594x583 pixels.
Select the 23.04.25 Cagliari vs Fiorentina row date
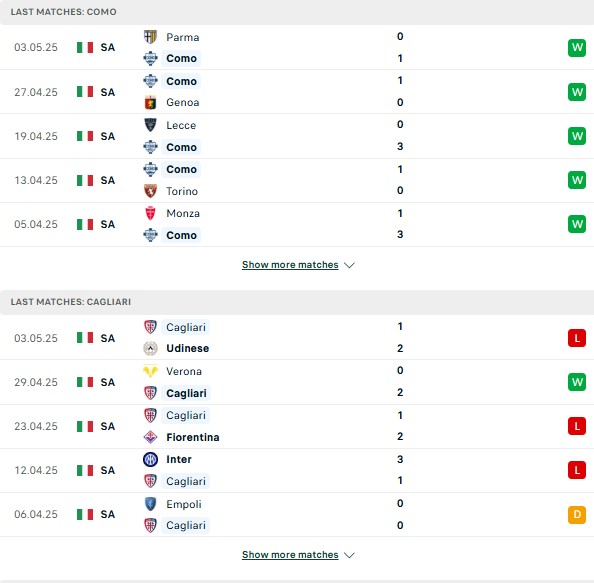coord(36,427)
